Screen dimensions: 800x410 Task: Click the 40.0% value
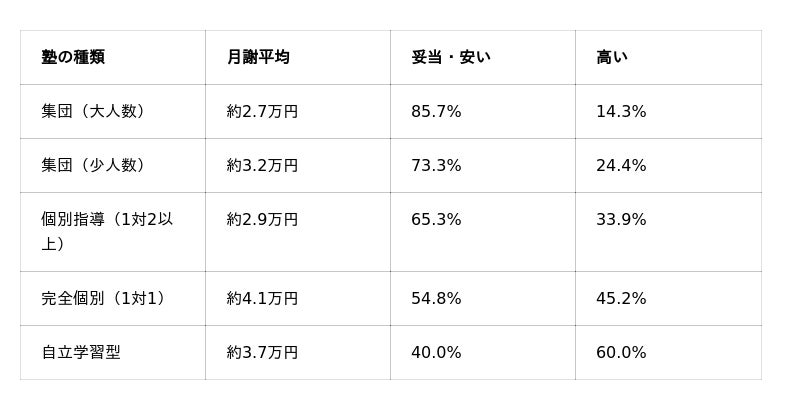[x=436, y=352]
